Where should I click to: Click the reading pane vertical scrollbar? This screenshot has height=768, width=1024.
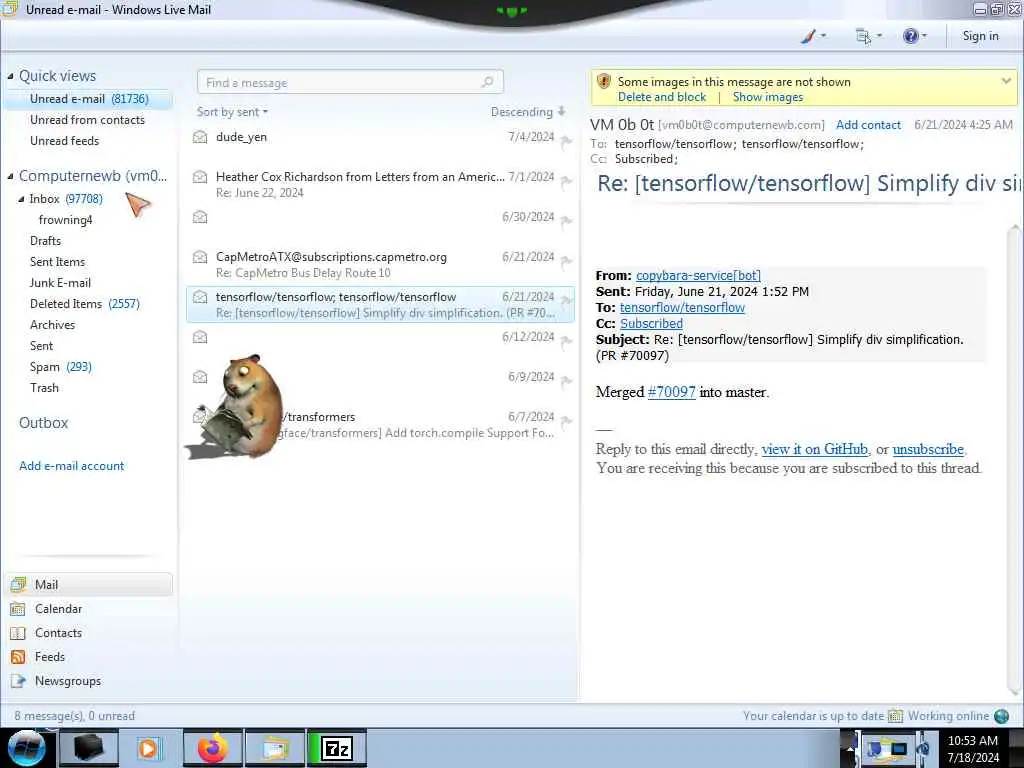pyautogui.click(x=1014, y=459)
